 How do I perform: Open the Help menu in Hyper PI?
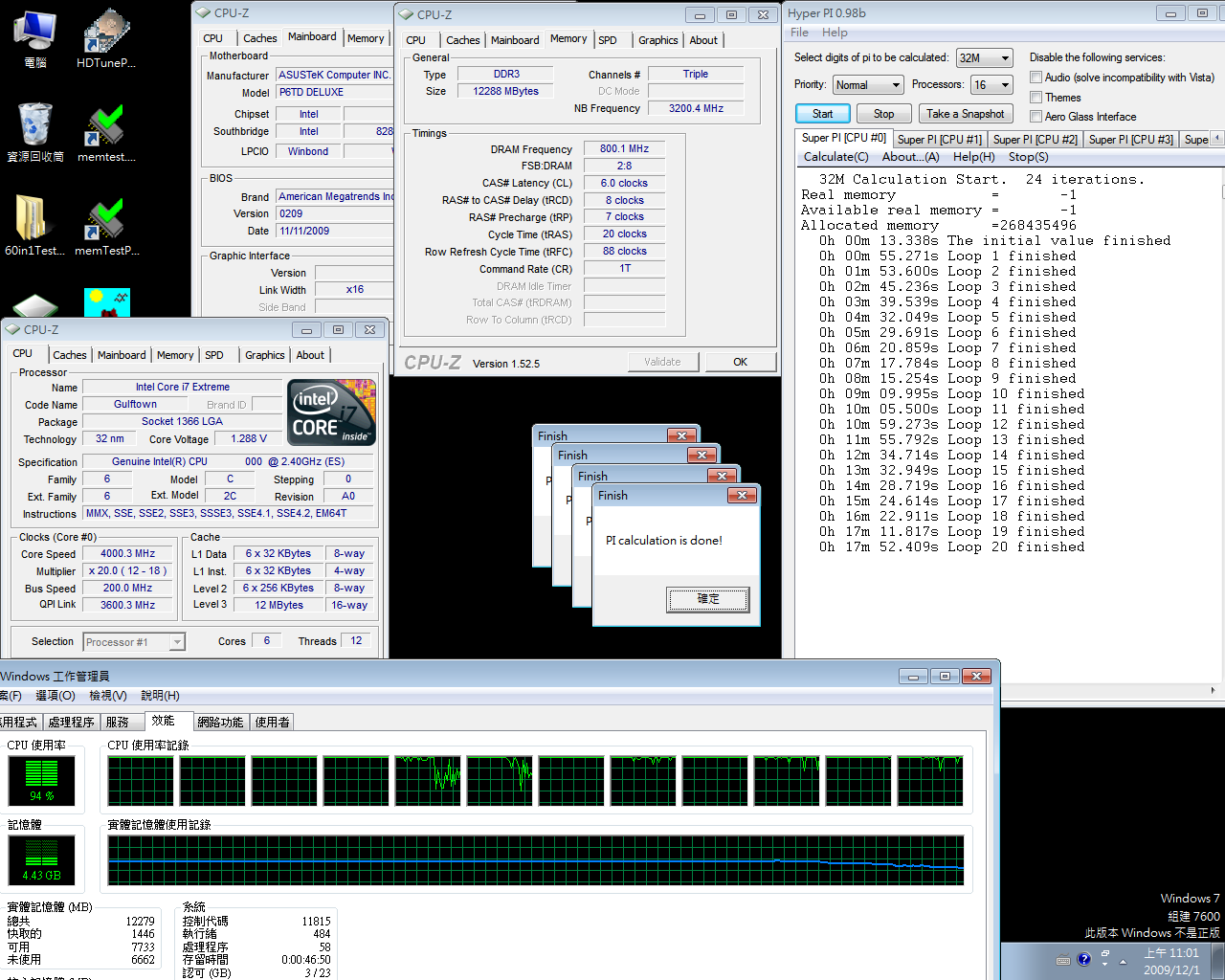(835, 33)
